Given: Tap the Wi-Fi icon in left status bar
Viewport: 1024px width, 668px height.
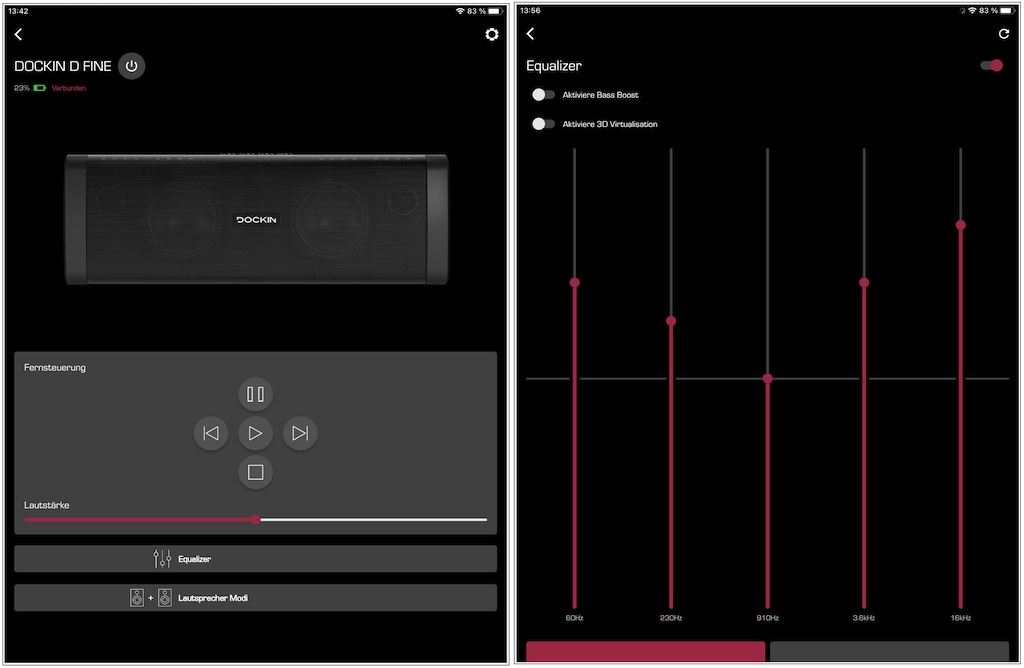Looking at the screenshot, I should pos(460,11).
